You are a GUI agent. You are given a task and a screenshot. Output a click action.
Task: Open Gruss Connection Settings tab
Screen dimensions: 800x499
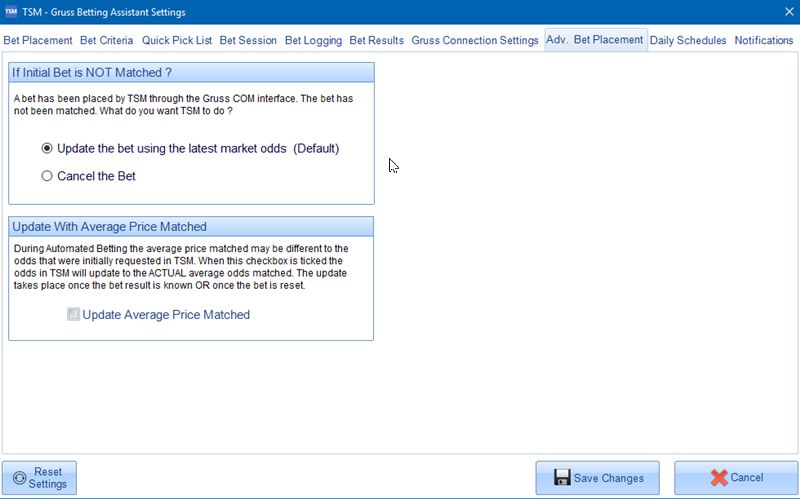[475, 40]
